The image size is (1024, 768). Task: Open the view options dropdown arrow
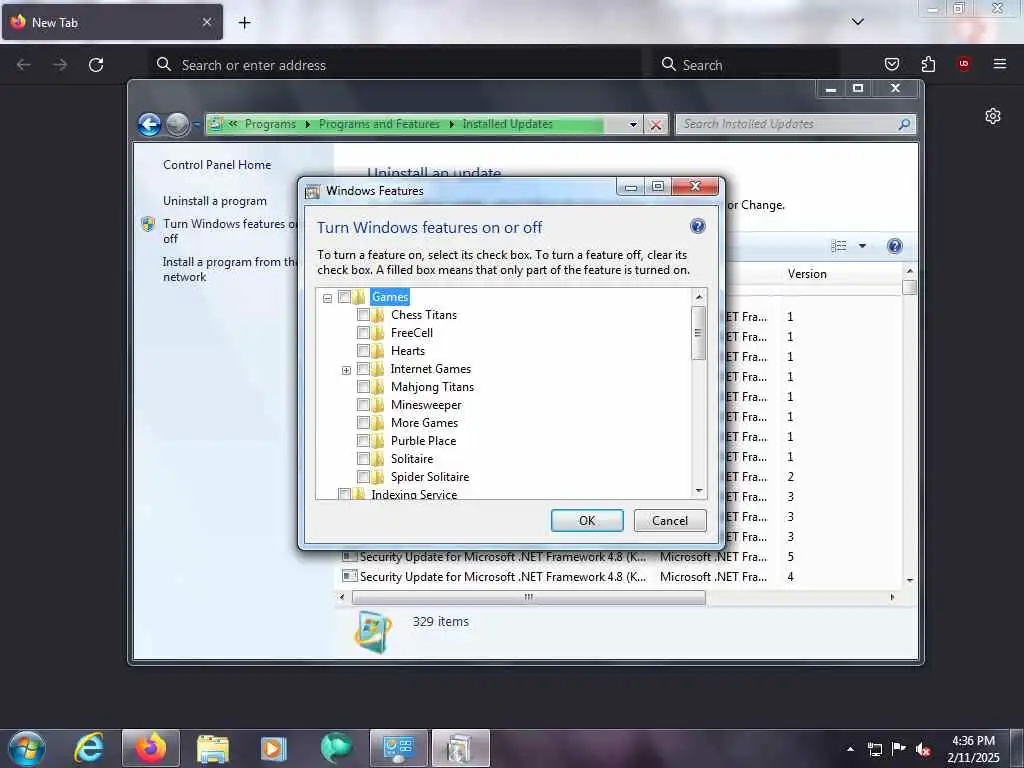coord(862,246)
